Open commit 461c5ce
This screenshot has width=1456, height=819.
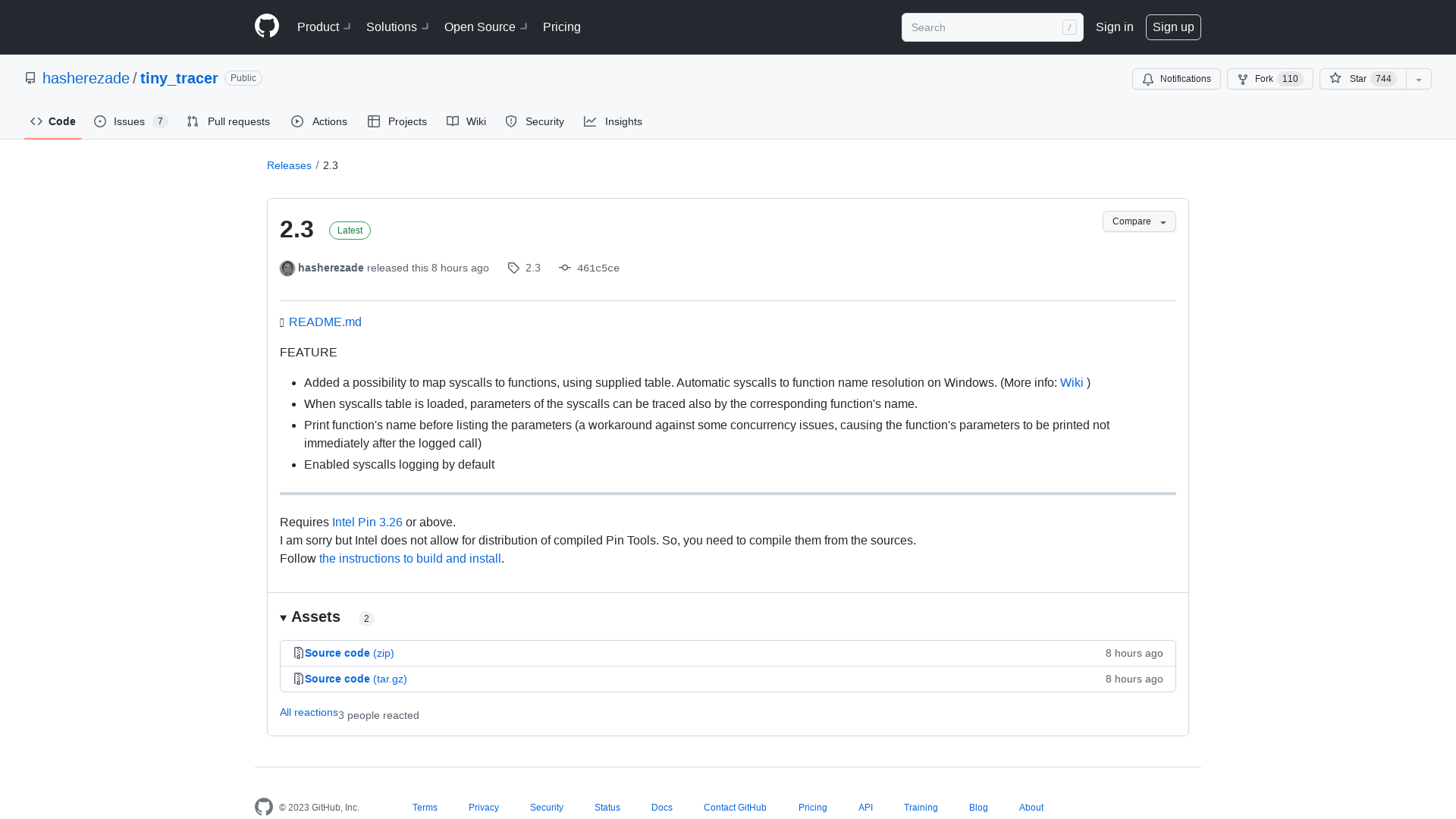[x=598, y=268]
